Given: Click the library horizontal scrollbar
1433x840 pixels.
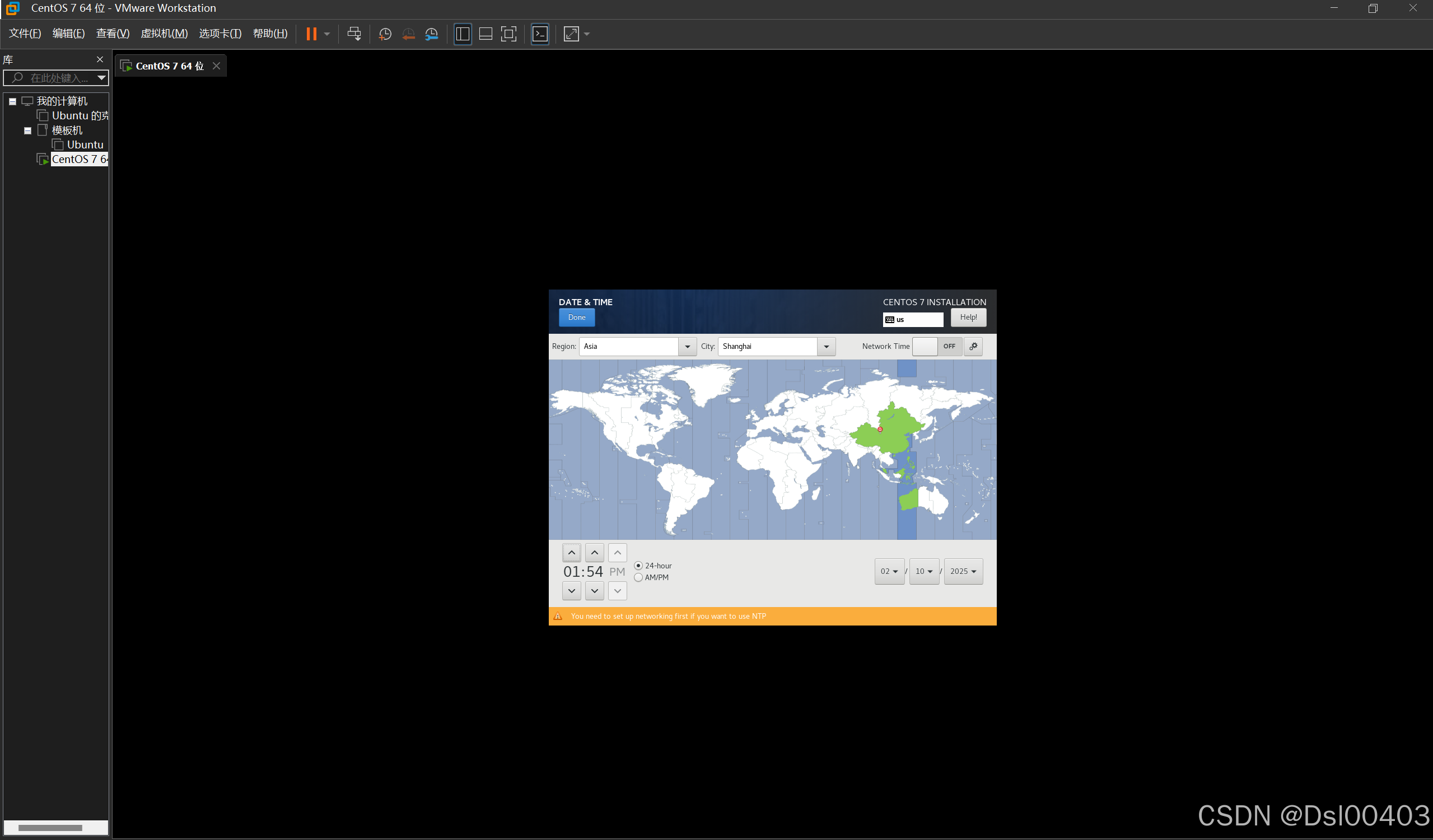Looking at the screenshot, I should click(x=50, y=828).
